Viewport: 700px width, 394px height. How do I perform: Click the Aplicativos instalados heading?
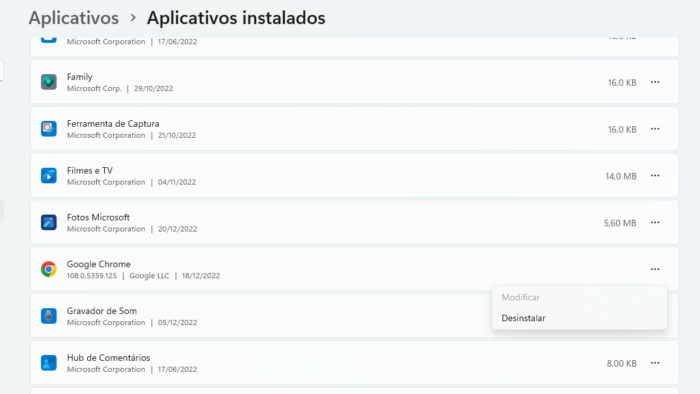(x=236, y=18)
